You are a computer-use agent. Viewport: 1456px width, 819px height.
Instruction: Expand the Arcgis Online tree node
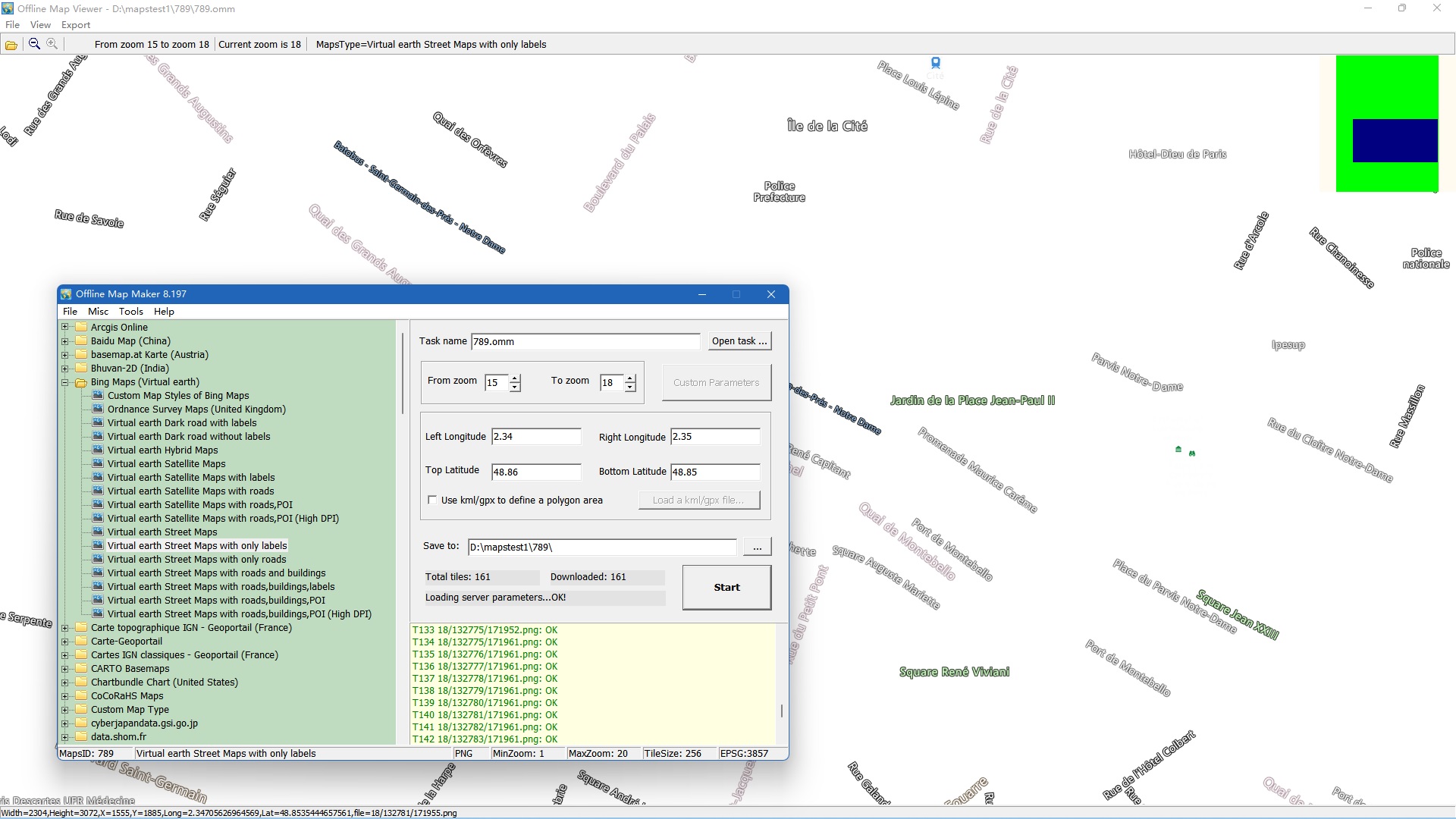pos(65,327)
